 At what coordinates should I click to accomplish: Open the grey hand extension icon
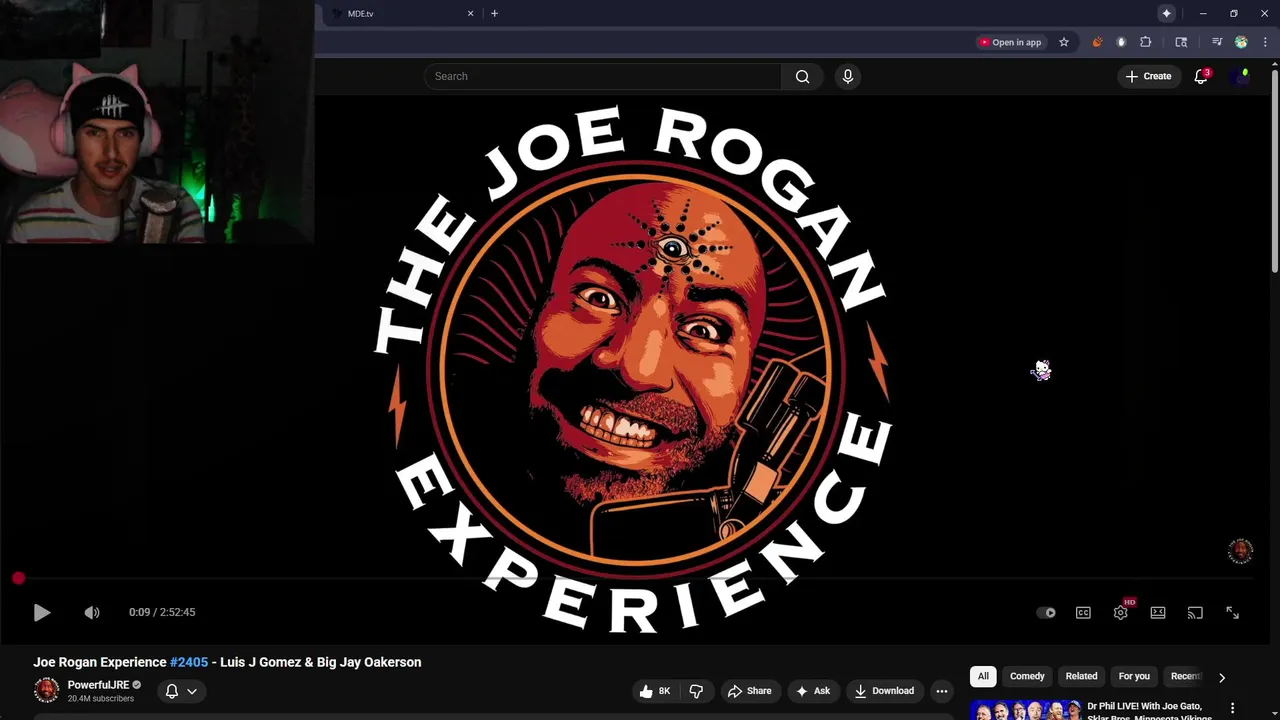coord(1121,42)
